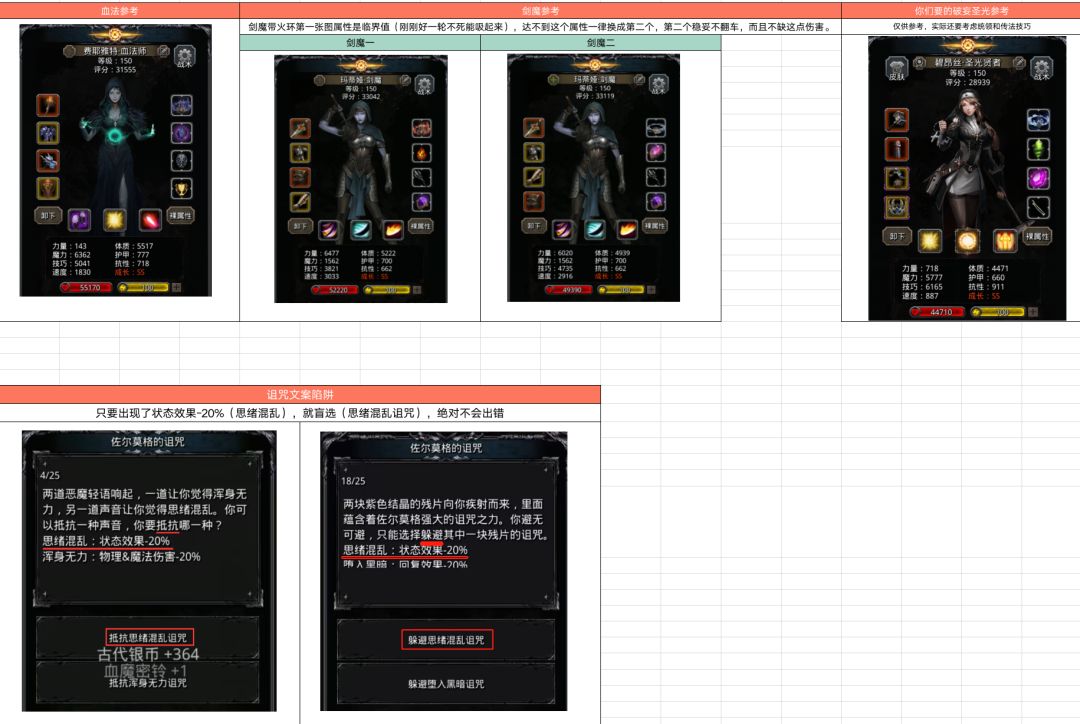Click the 评分：33042 score text
This screenshot has width=1080, height=724.
[x=362, y=96]
